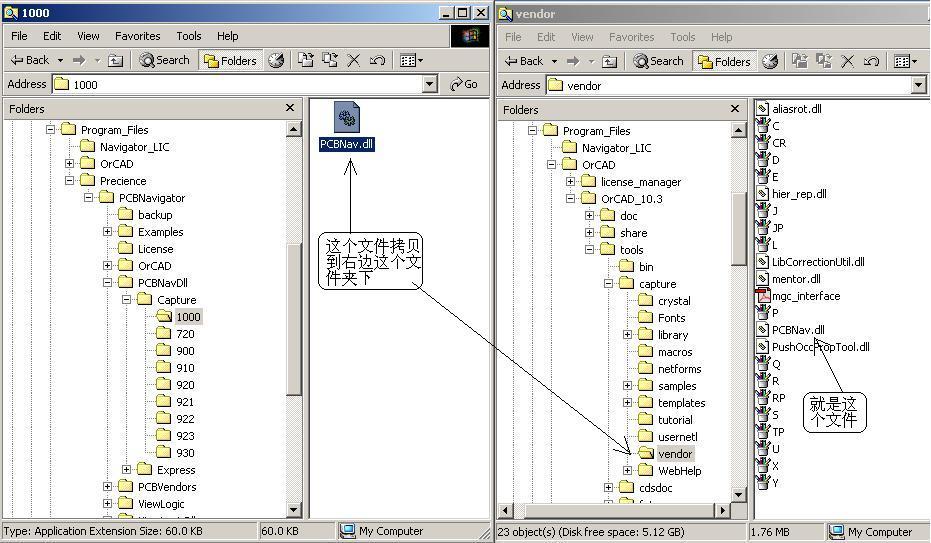Select folder 720 in tree
The width and height of the screenshot is (931, 543).
coord(185,334)
